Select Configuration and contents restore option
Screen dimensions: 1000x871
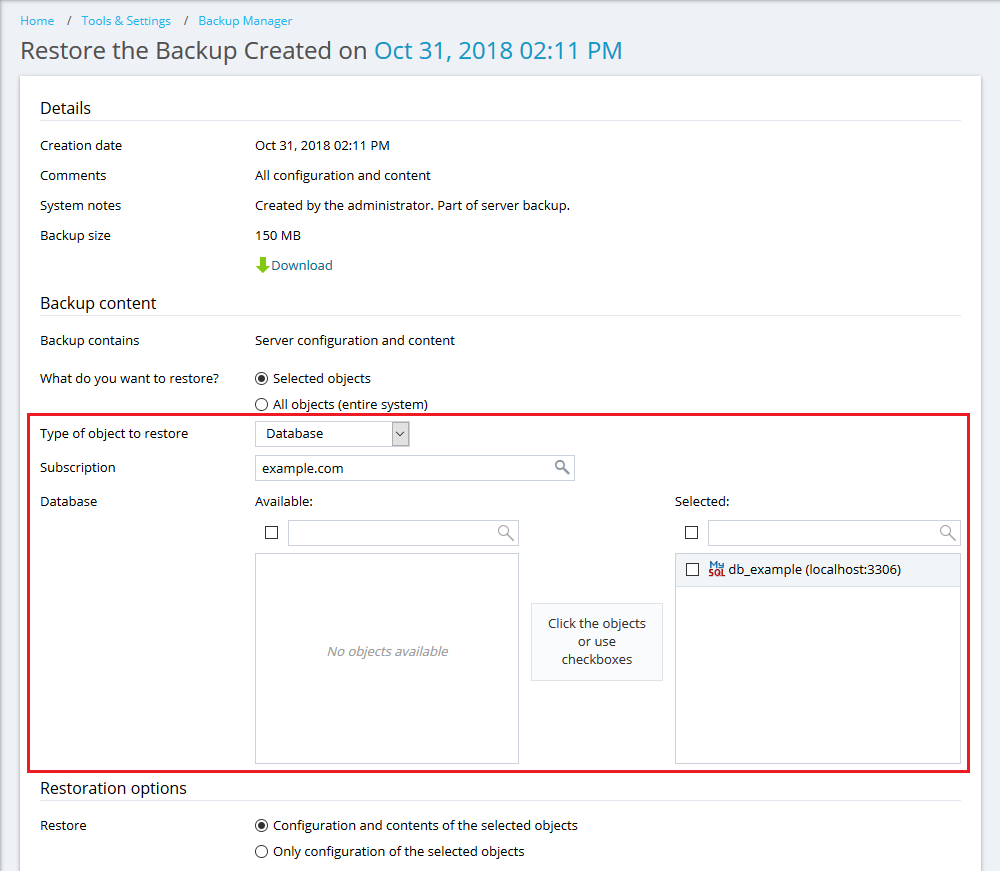[262, 826]
